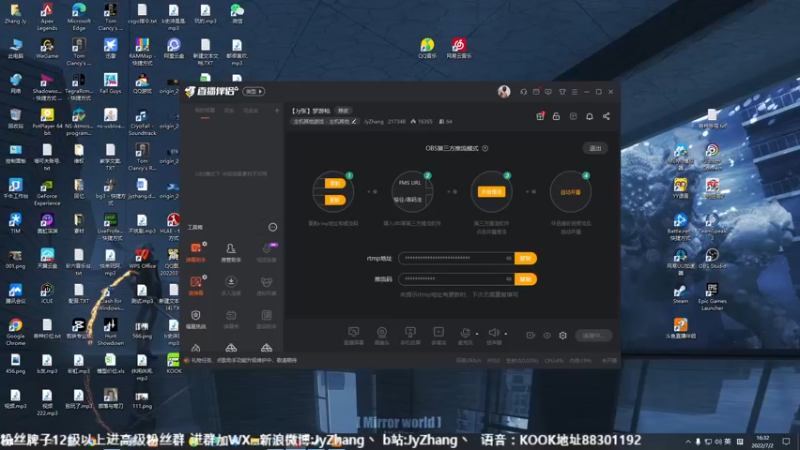Click the phone screen cast icon

tap(410, 335)
